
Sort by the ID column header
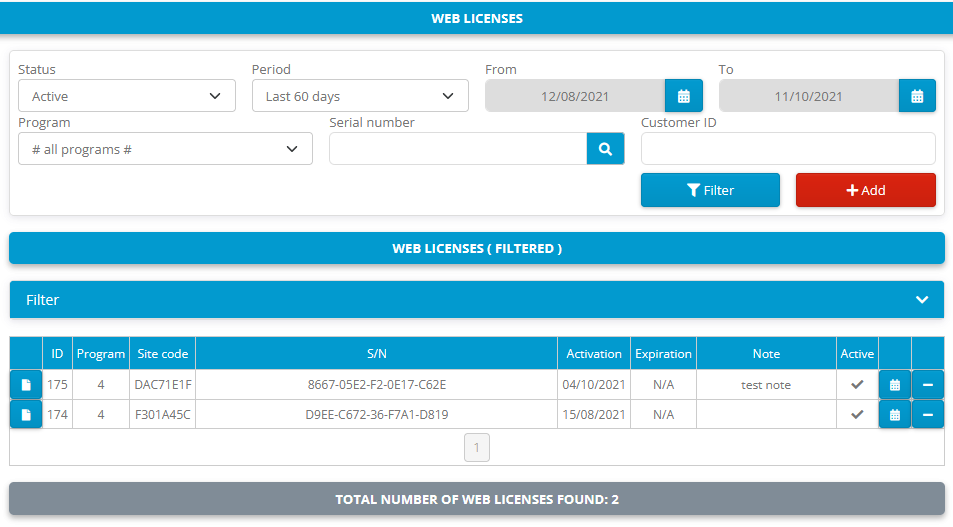(57, 354)
